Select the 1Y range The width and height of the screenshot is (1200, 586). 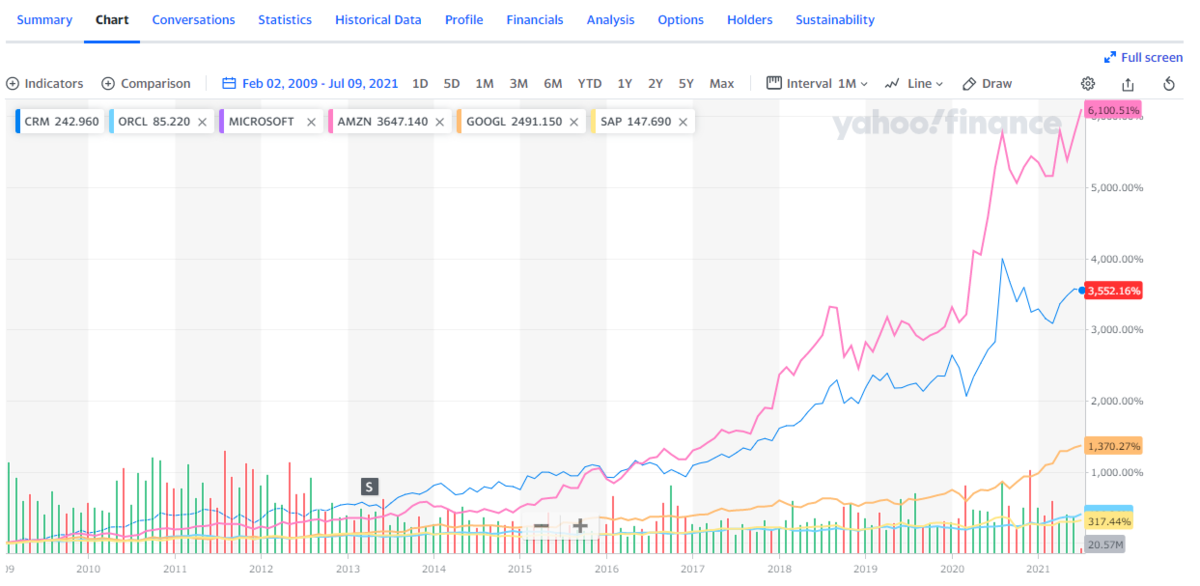click(x=625, y=84)
